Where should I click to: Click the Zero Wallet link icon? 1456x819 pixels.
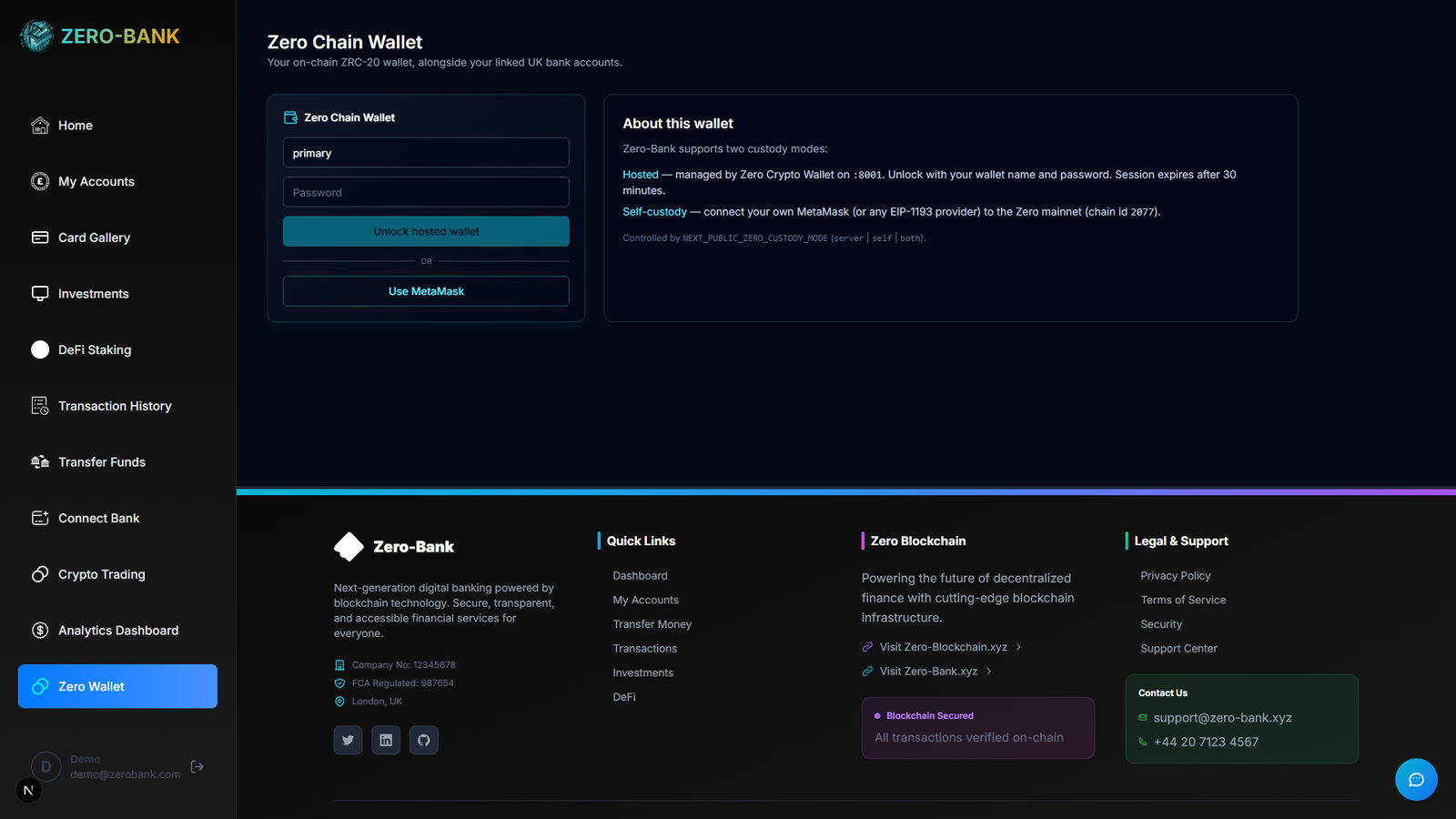pyautogui.click(x=40, y=686)
